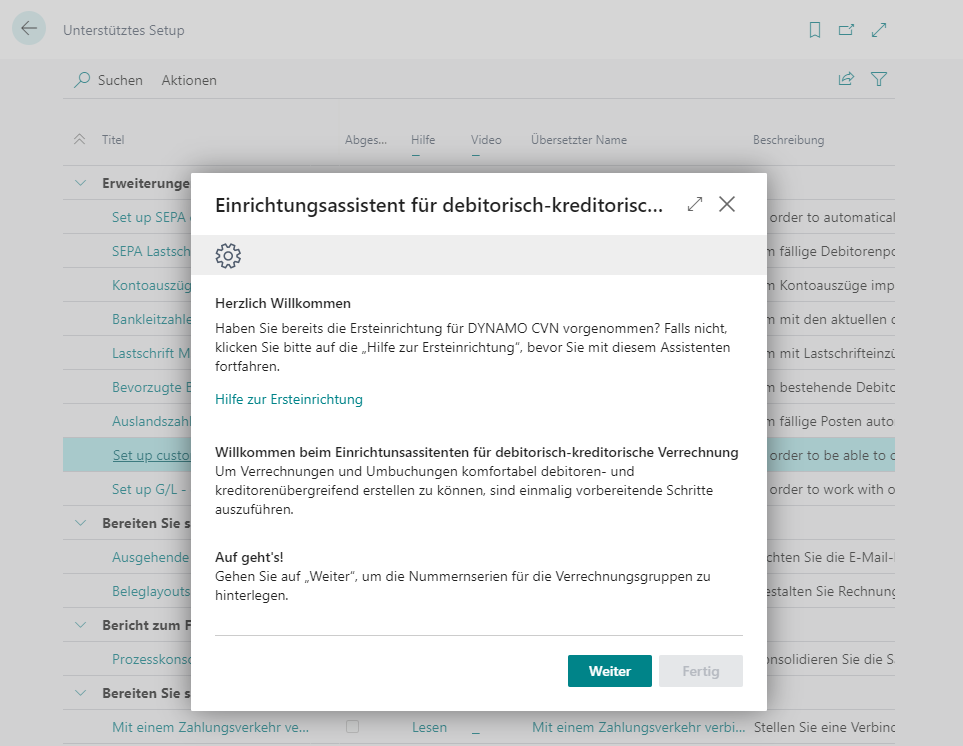
Task: Click the Abges... column header
Action: (366, 140)
